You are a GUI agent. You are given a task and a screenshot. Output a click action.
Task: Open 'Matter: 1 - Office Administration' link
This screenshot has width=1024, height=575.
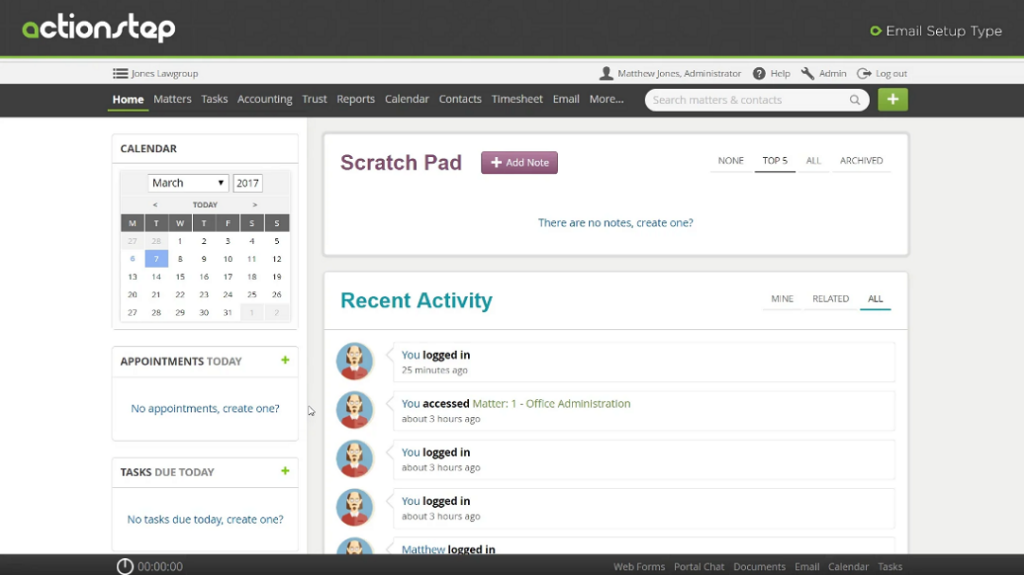(551, 404)
